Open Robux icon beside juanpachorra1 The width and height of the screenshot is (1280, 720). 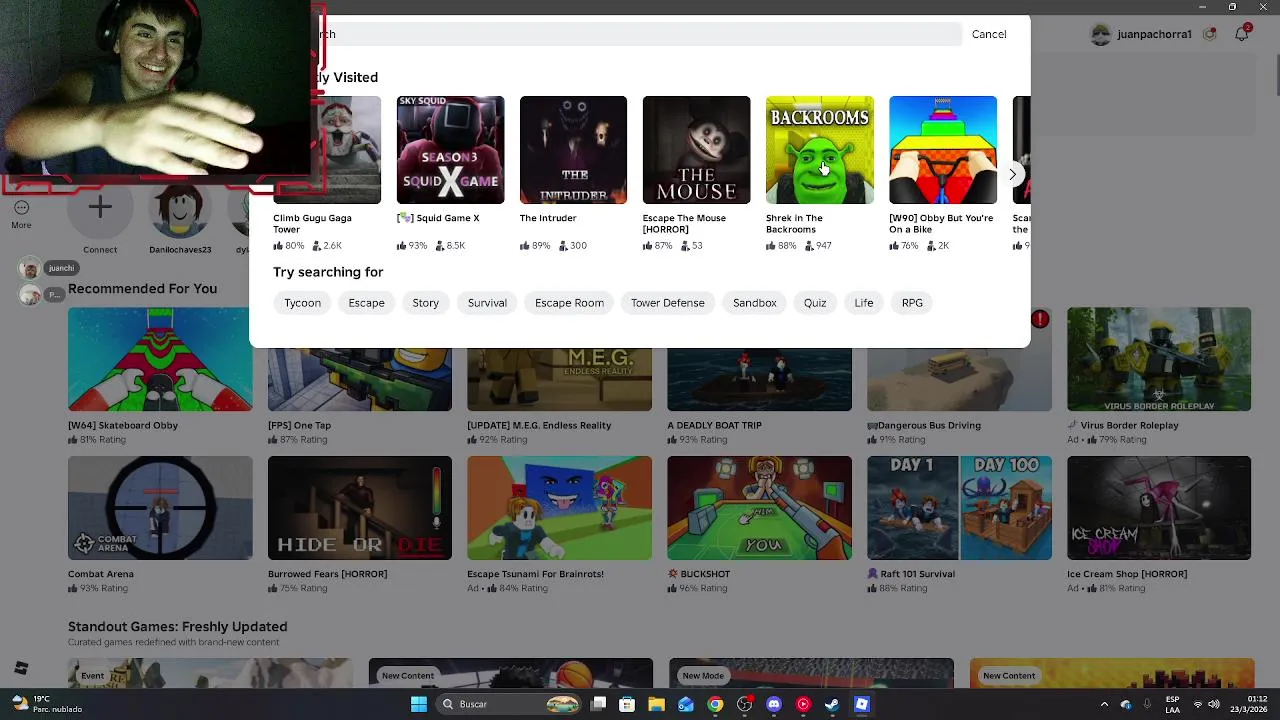(x=1209, y=34)
